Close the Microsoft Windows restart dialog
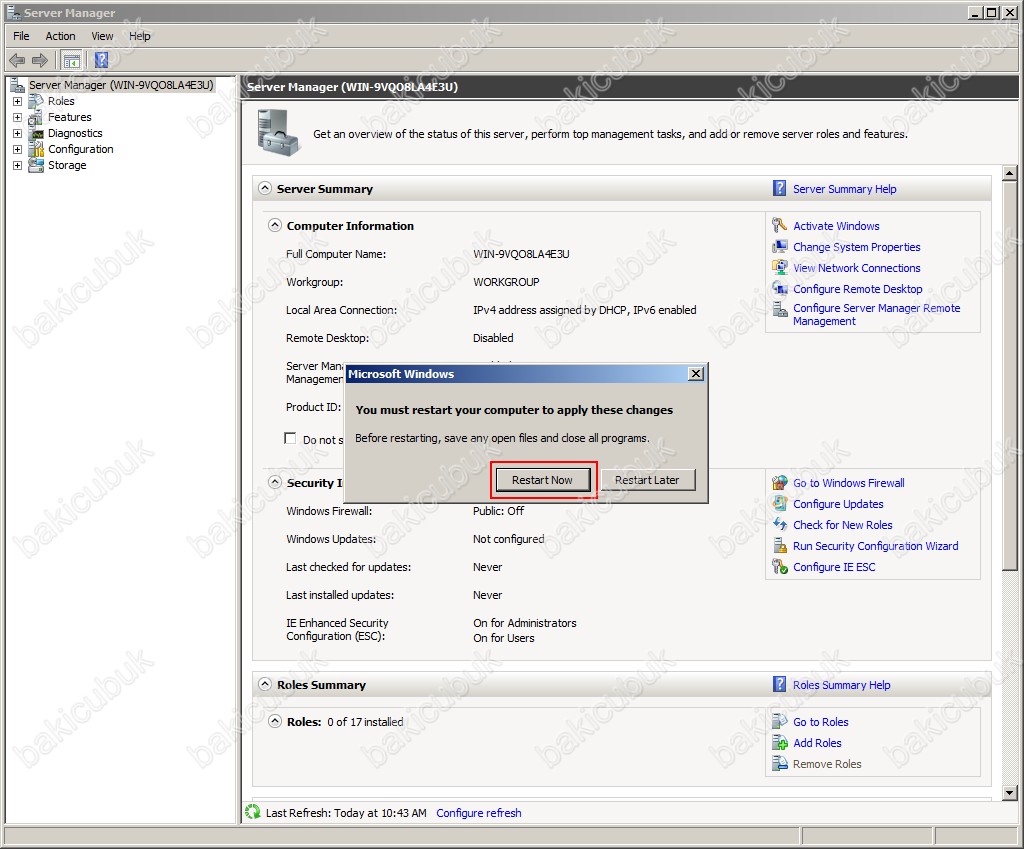The height and width of the screenshot is (849, 1024). [x=696, y=374]
